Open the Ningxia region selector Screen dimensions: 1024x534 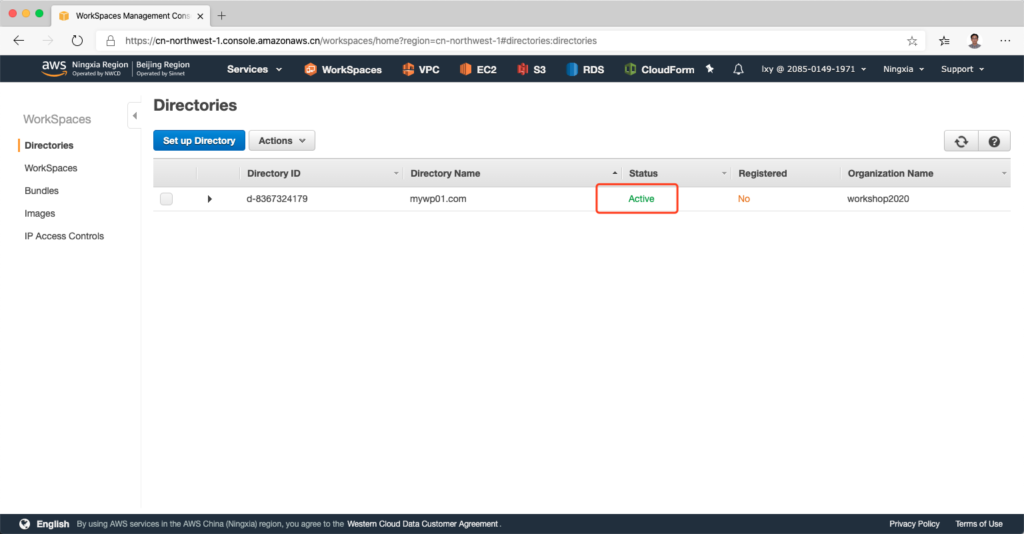[x=903, y=69]
